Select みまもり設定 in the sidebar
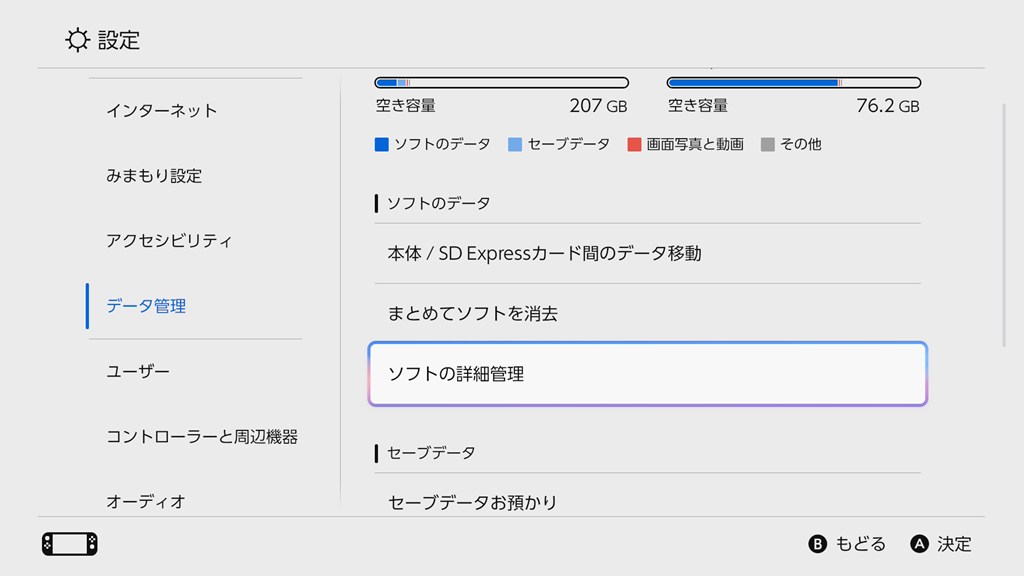This screenshot has height=576, width=1024. point(154,176)
